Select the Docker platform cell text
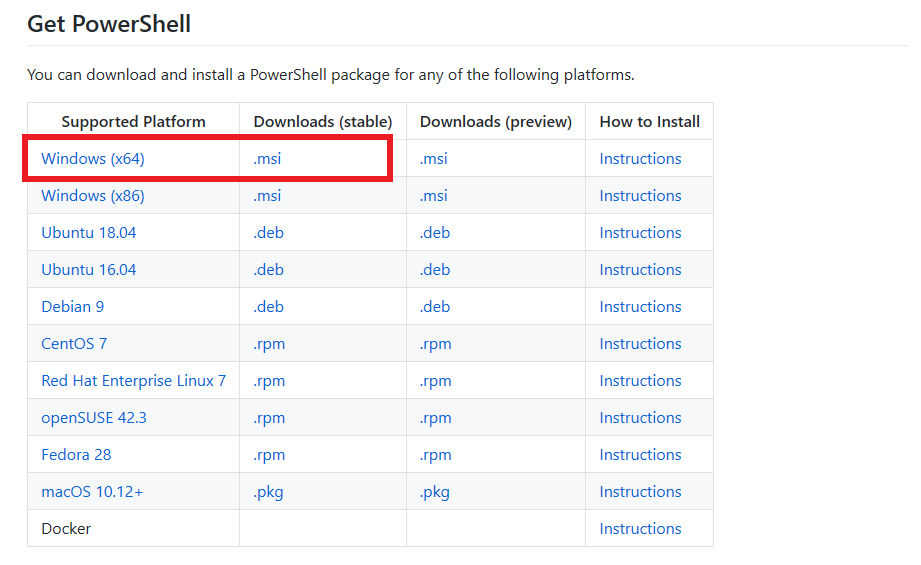 [x=66, y=529]
